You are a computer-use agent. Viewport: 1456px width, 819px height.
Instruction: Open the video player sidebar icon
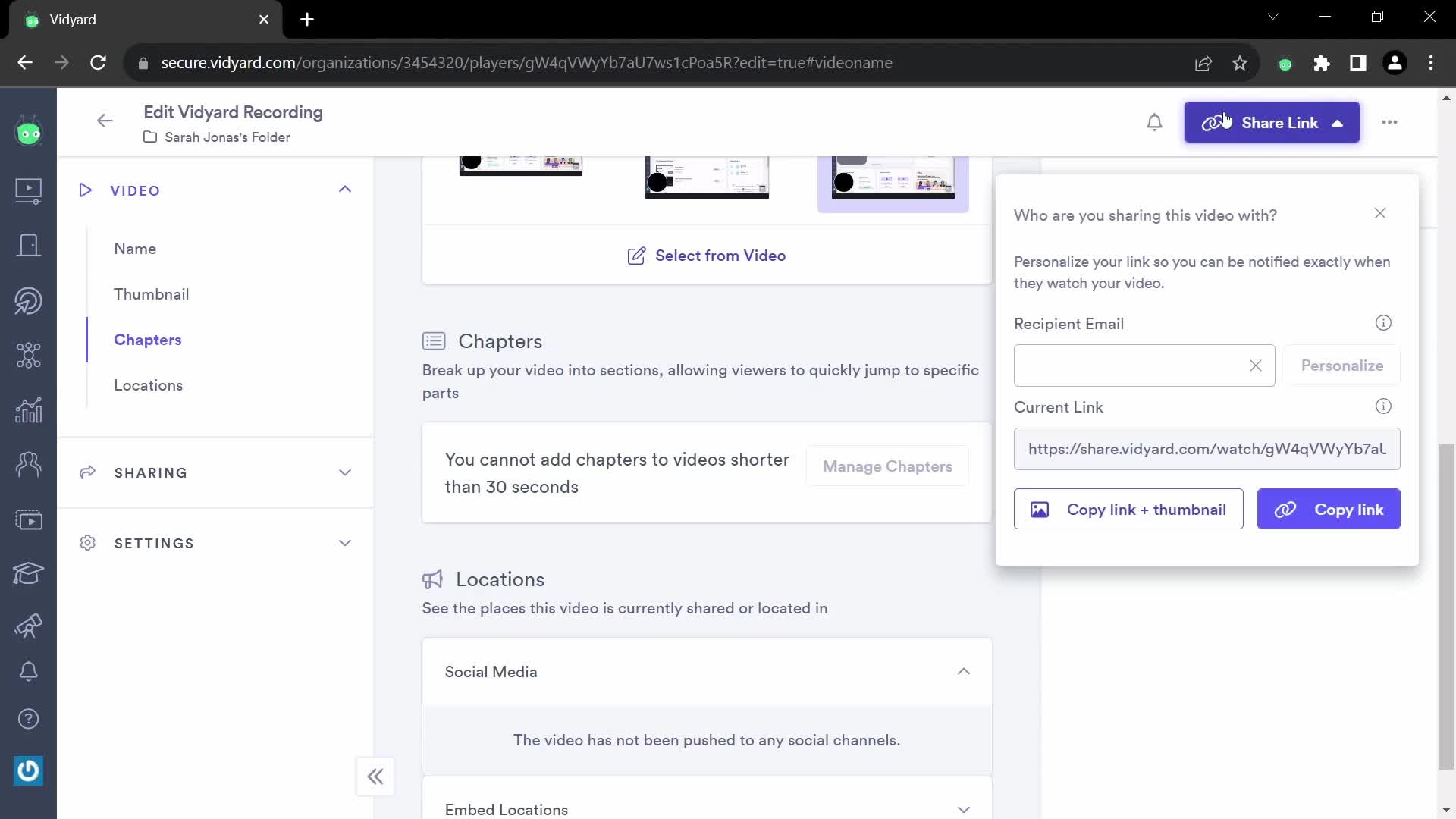pos(29,520)
